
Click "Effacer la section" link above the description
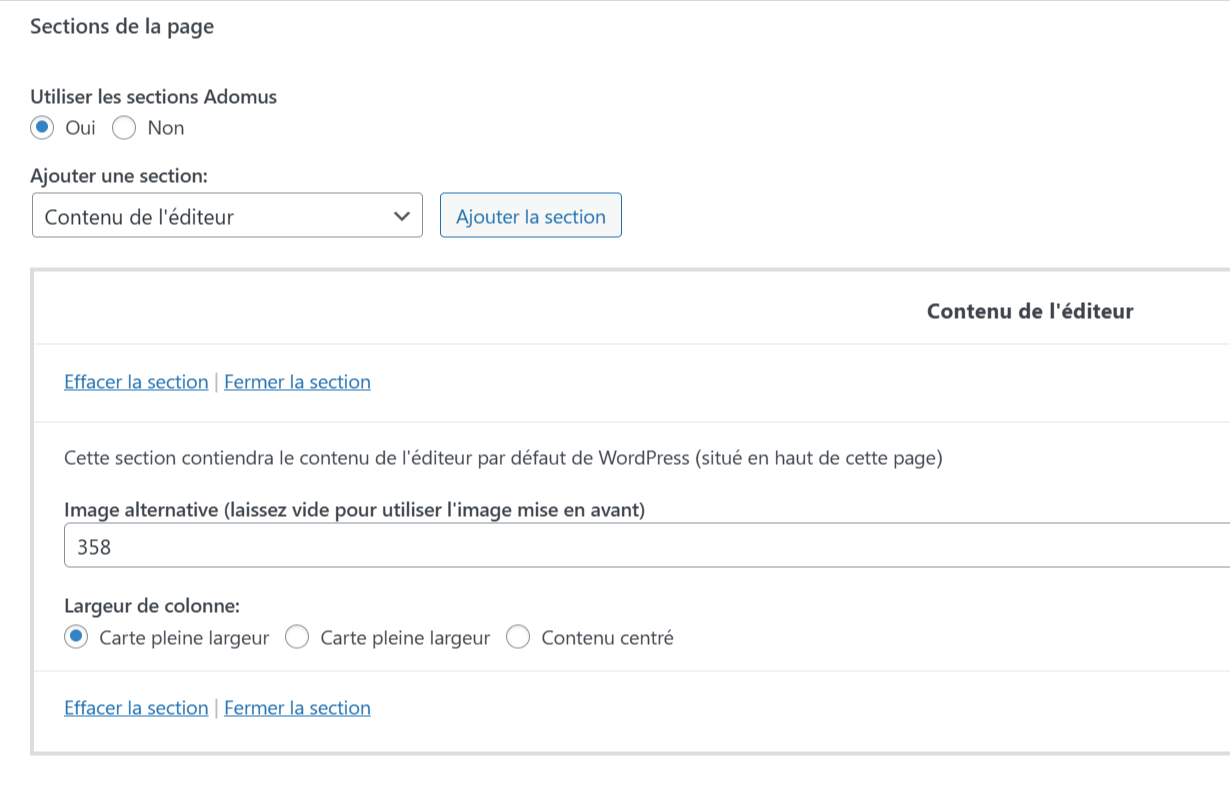click(136, 382)
